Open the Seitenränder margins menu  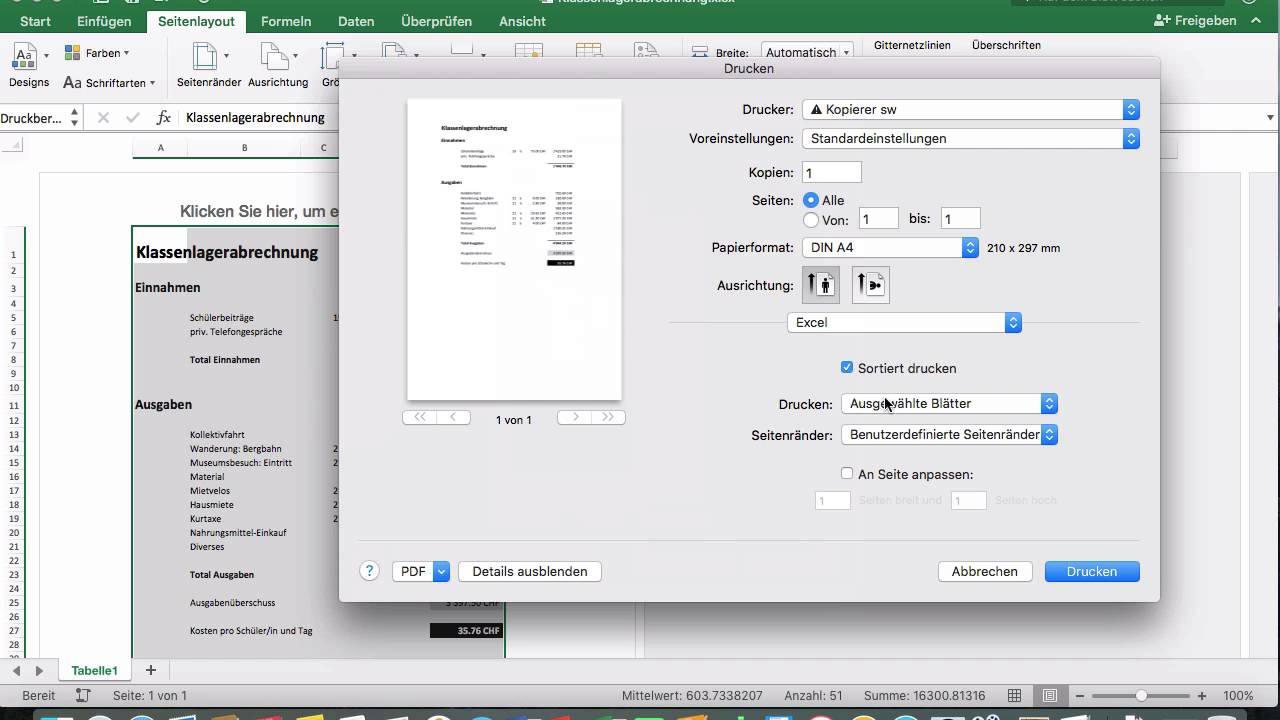coord(207,65)
